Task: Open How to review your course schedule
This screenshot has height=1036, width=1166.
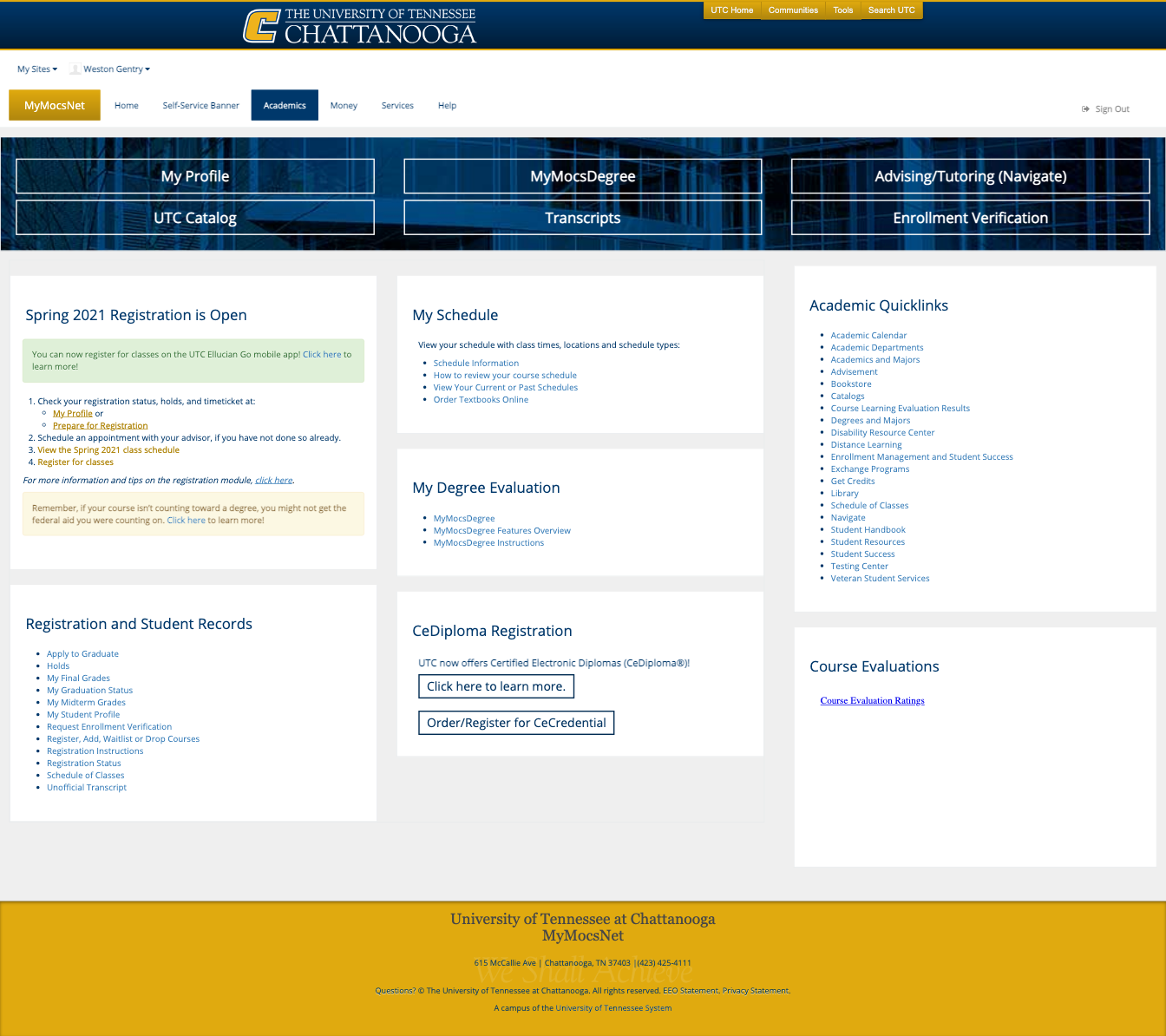Action: click(505, 376)
